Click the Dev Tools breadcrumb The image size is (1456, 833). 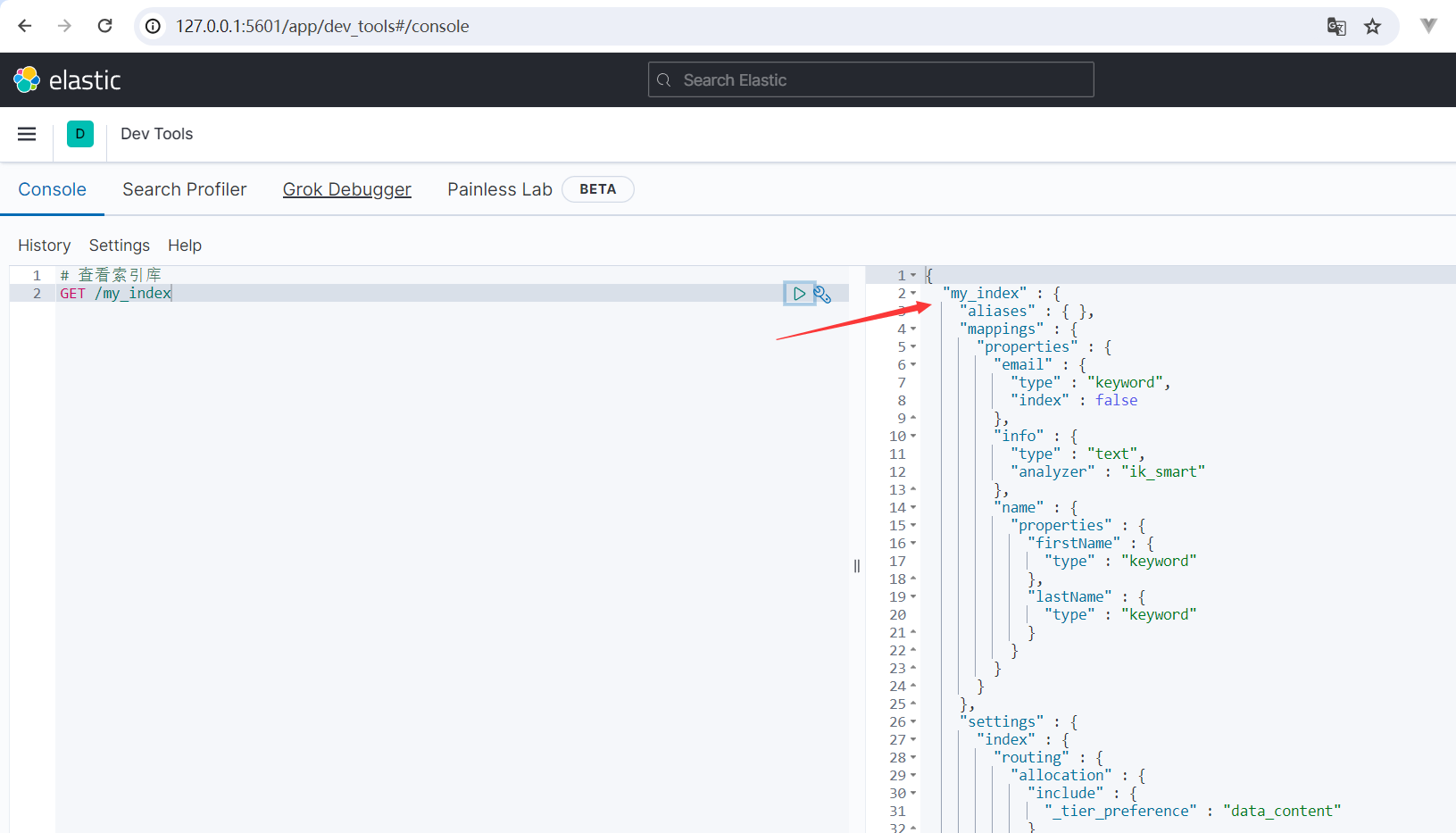coord(157,134)
